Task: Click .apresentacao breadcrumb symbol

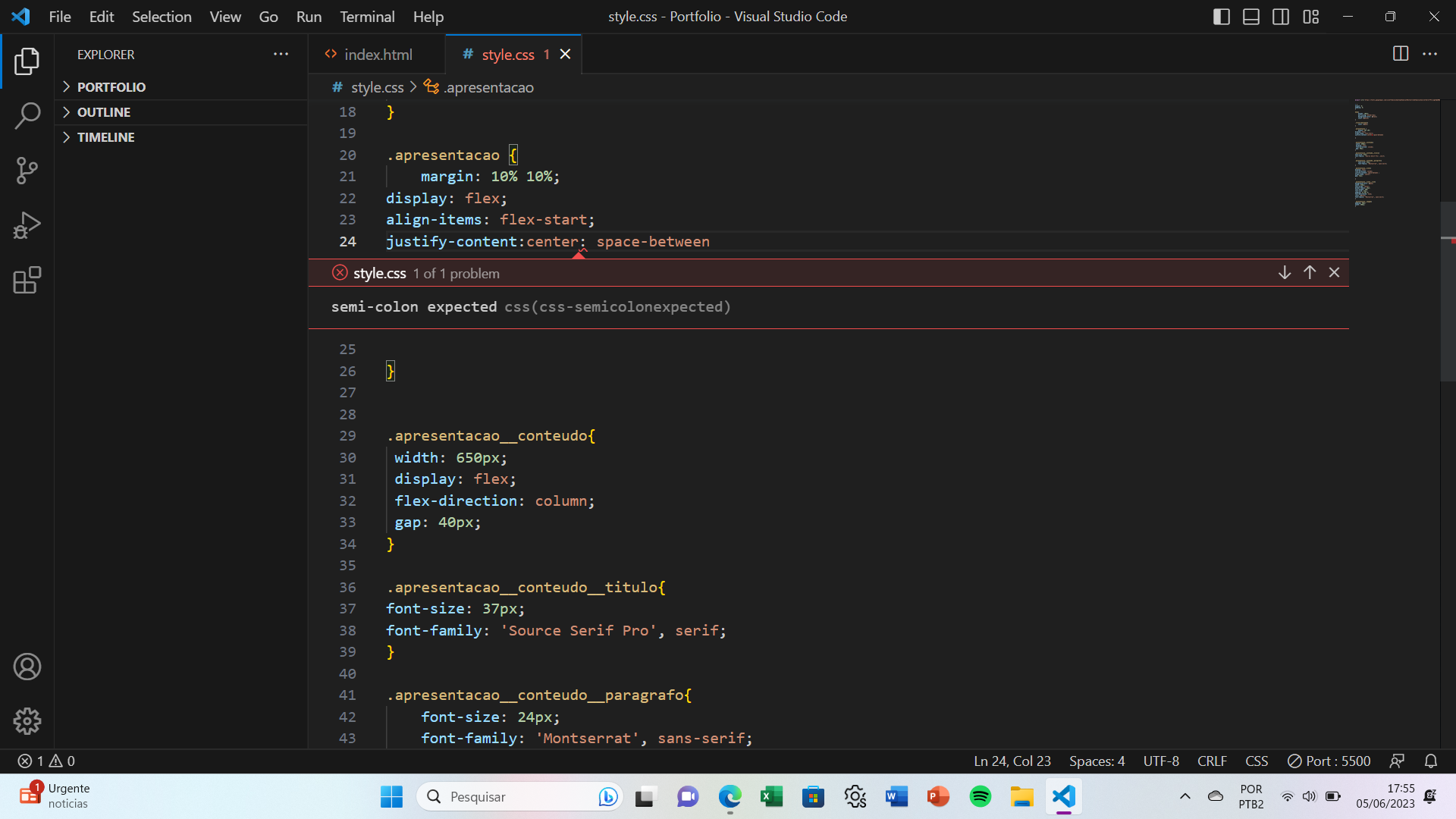Action: (489, 87)
